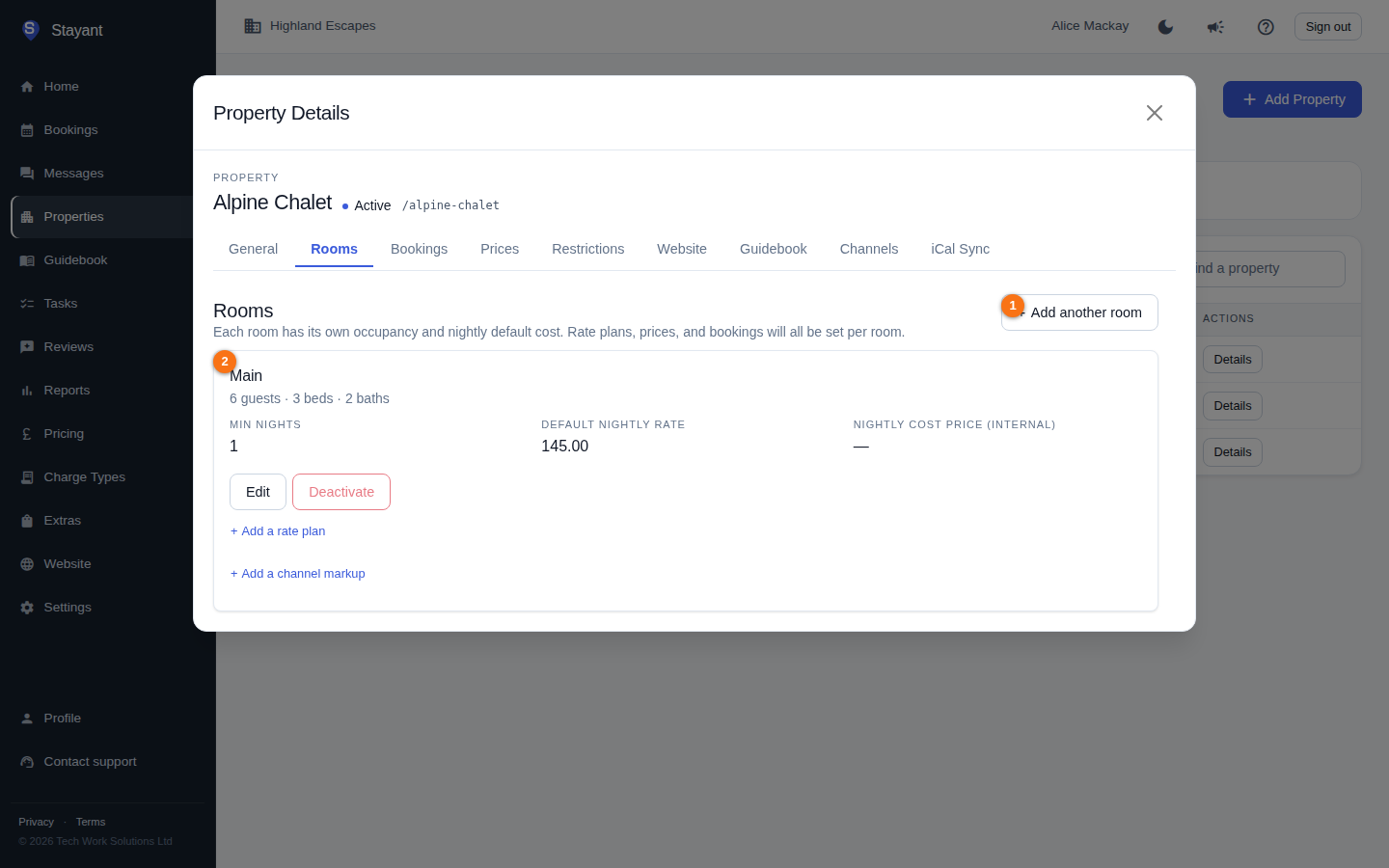Screen dimensions: 1389x868
Task: Open Extras via its sidebar bag icon
Action: pos(27,521)
